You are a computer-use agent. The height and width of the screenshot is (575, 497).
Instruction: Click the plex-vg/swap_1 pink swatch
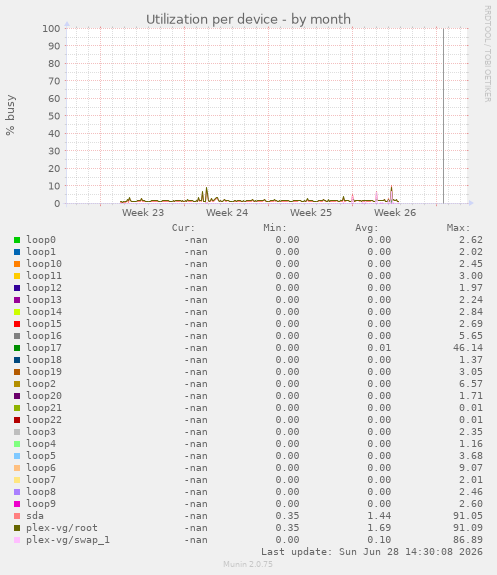(x=17, y=540)
